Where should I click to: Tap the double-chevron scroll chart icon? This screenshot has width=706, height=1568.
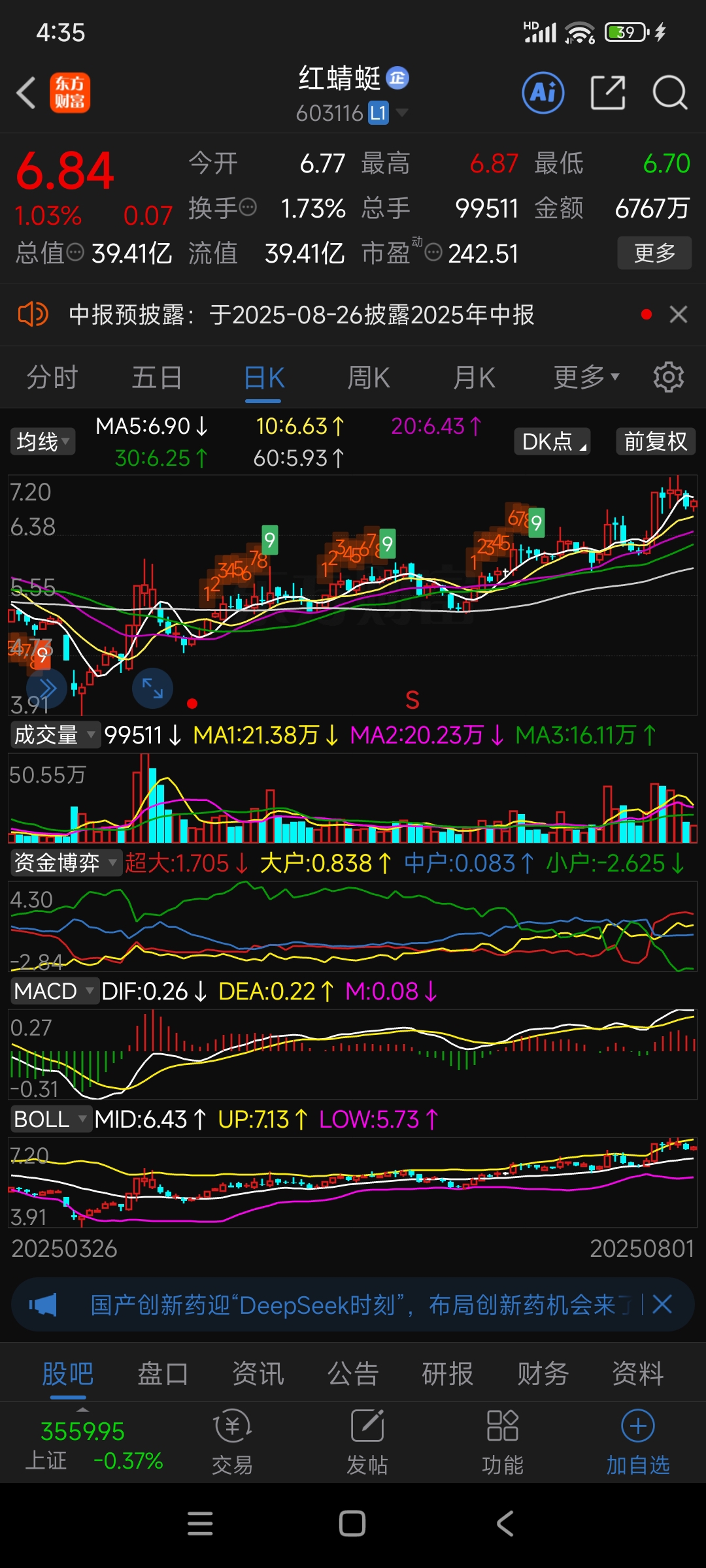(46, 688)
